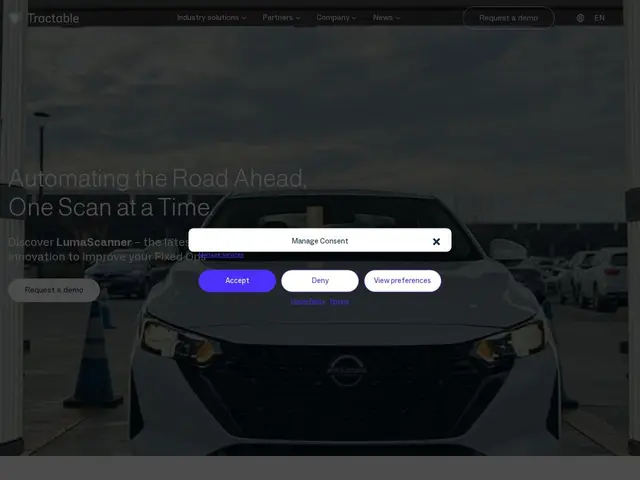Click the header Request a demo button

(509, 18)
